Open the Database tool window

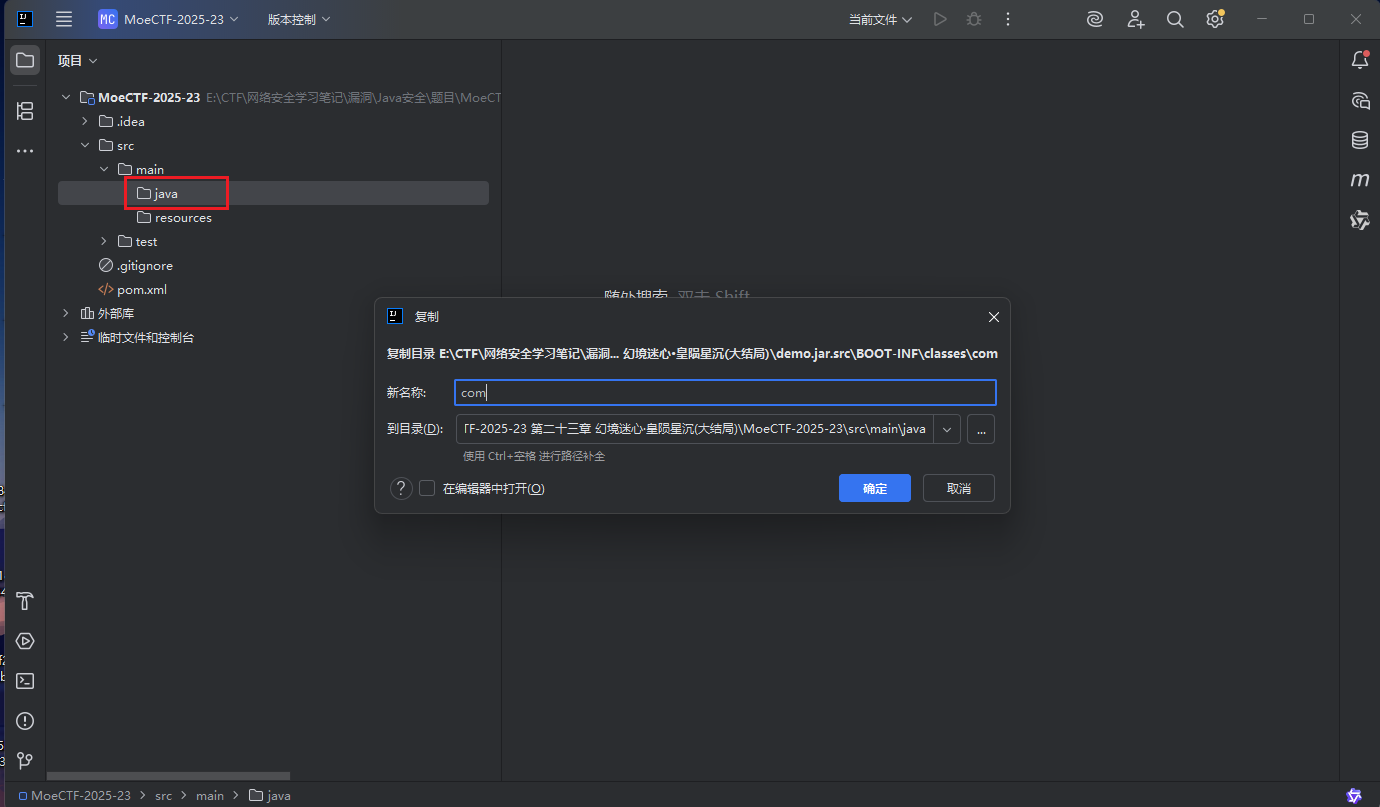click(x=1359, y=140)
